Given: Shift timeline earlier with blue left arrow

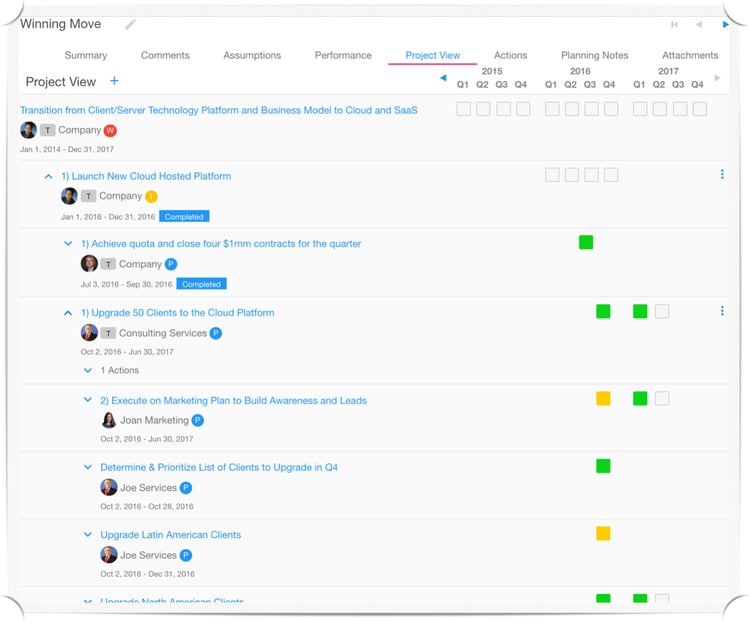Looking at the screenshot, I should [443, 78].
